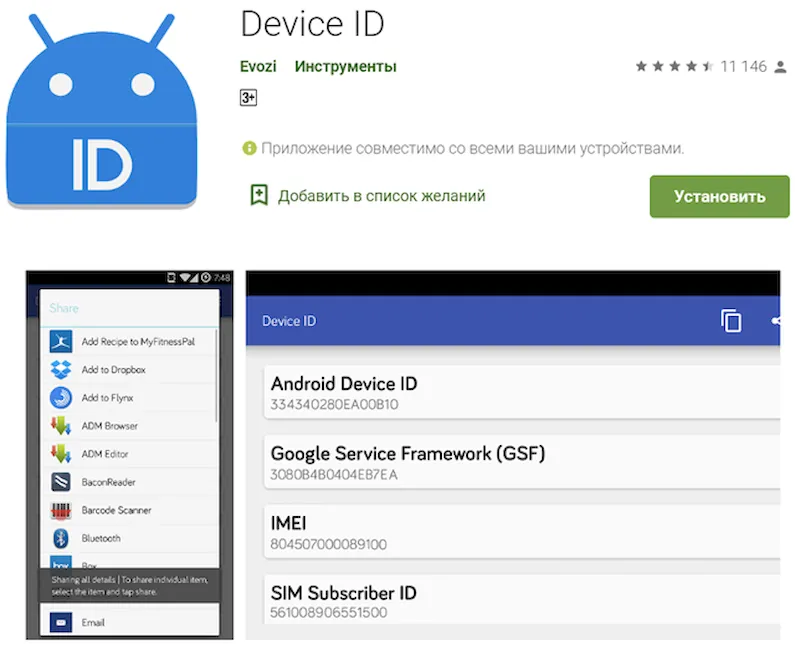
Task: Click the Dropbox icon in share list
Action: [61, 369]
